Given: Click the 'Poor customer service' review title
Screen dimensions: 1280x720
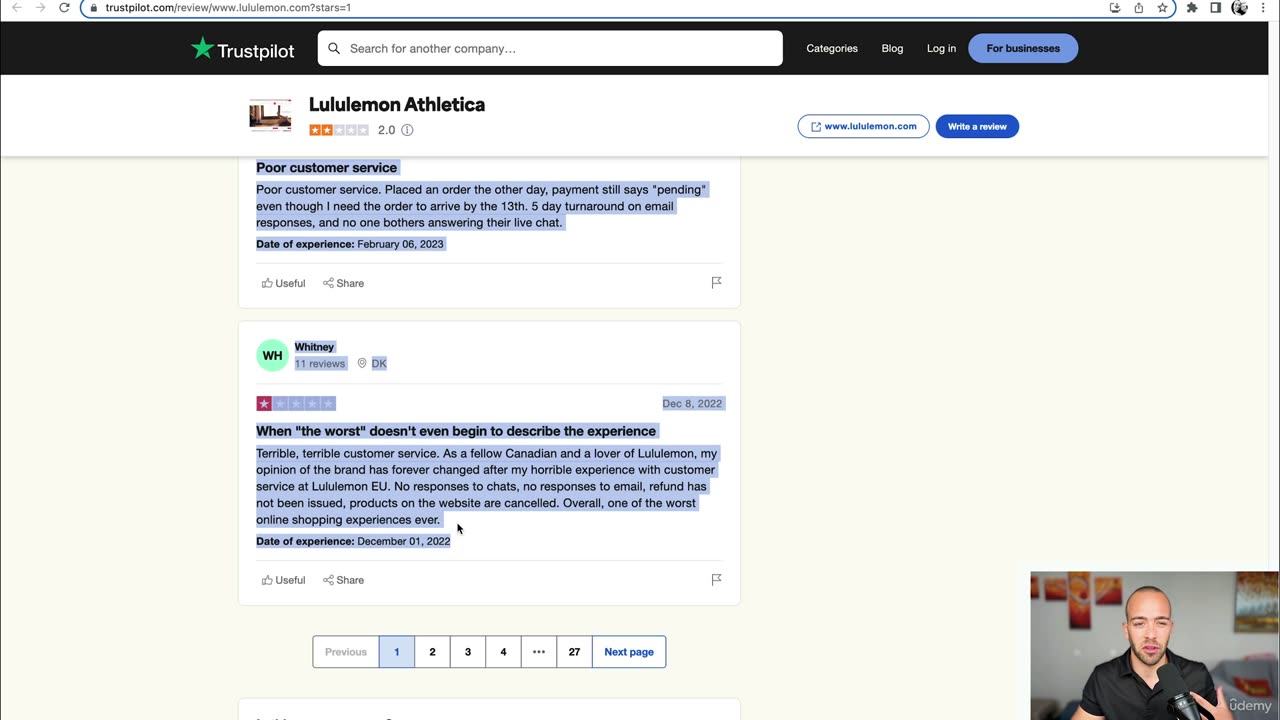Looking at the screenshot, I should [x=326, y=167].
